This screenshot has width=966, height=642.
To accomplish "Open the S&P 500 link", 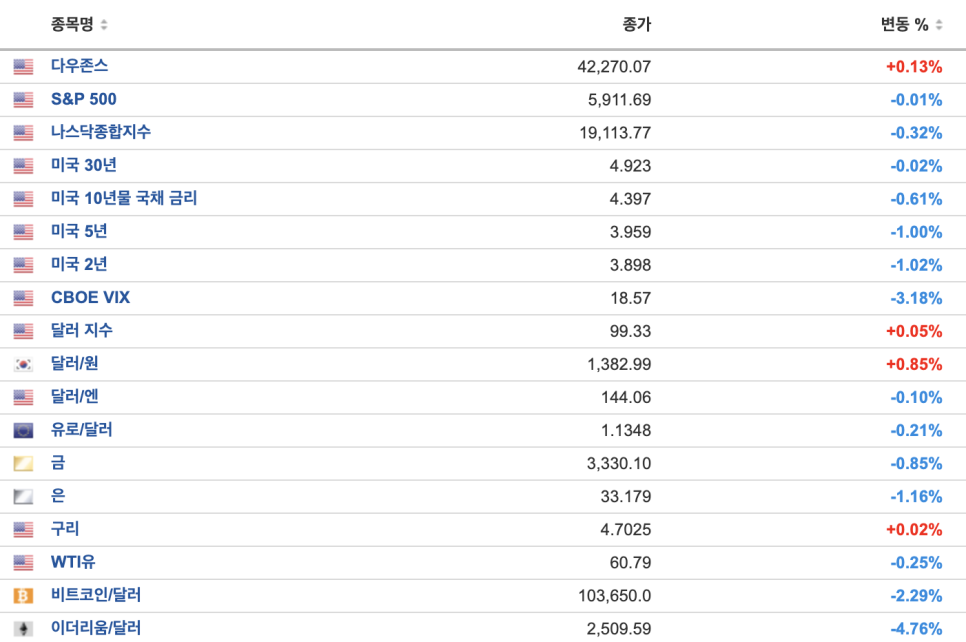I will coord(84,99).
